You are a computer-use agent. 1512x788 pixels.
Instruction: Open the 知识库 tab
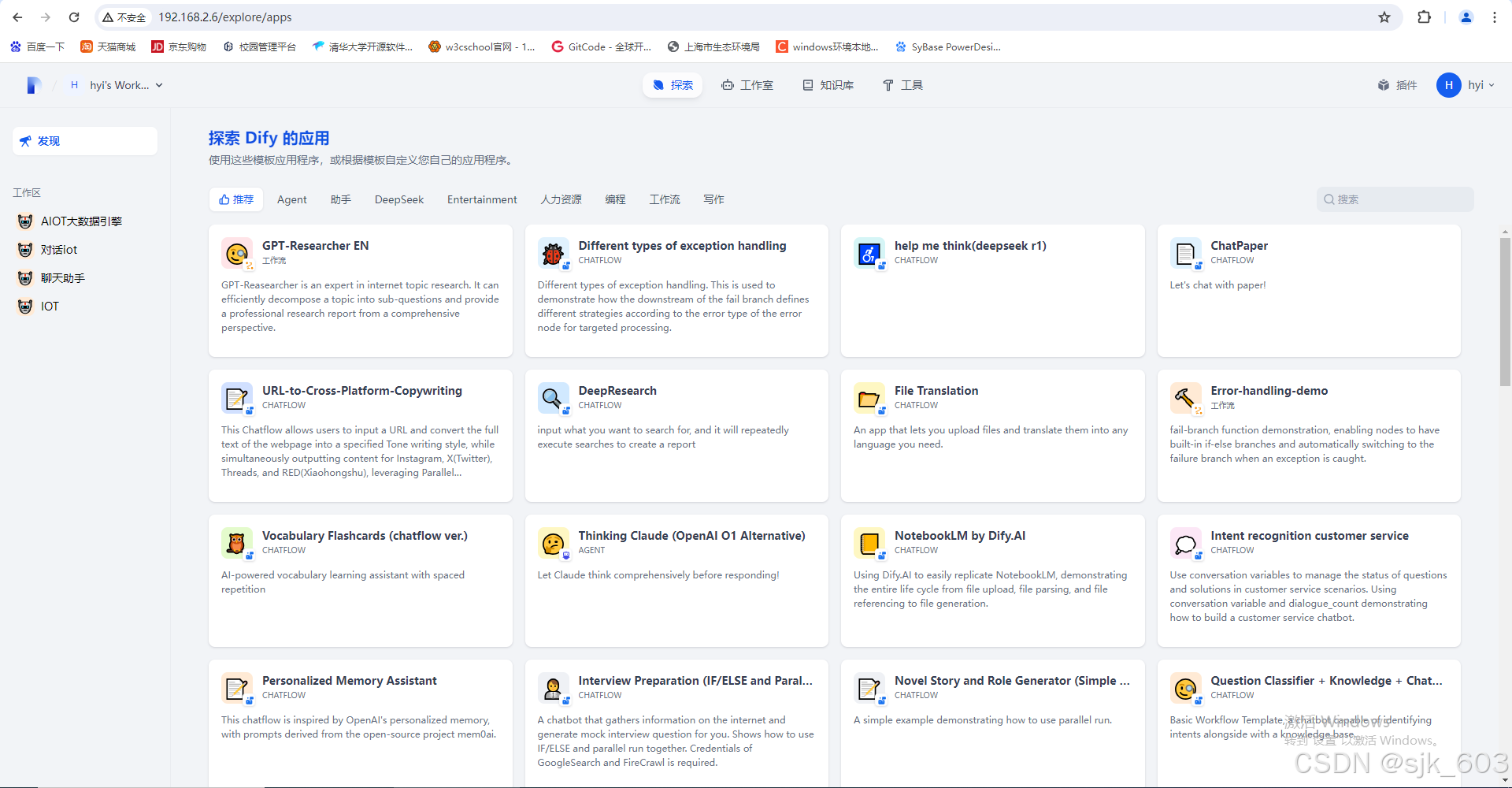(x=828, y=85)
